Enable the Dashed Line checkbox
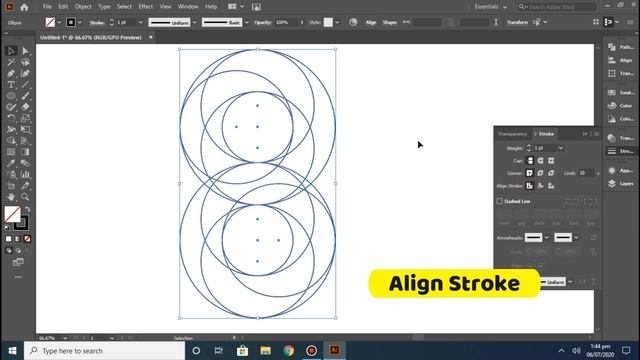 point(500,201)
